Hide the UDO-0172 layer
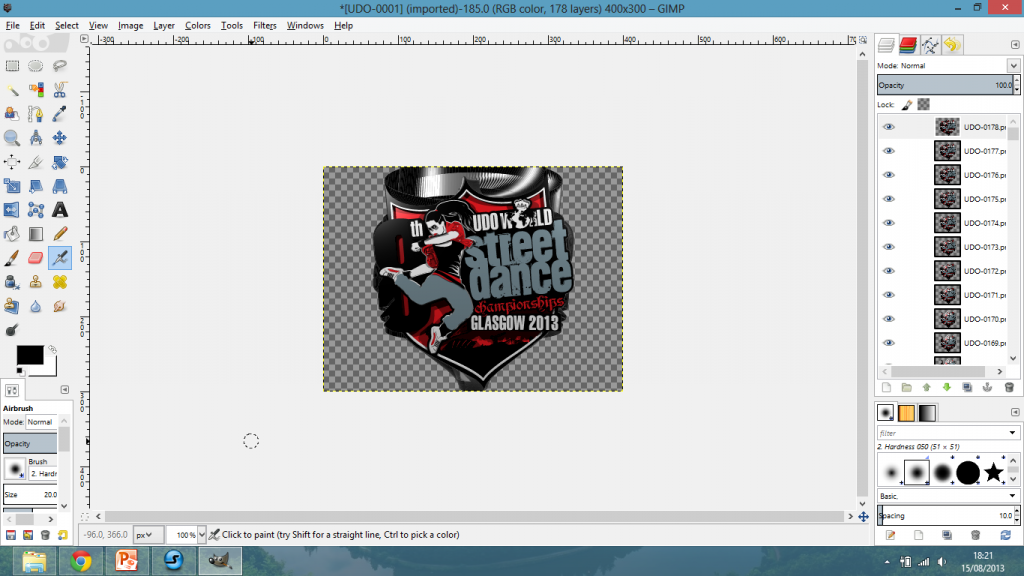1024x576 pixels. (x=889, y=271)
